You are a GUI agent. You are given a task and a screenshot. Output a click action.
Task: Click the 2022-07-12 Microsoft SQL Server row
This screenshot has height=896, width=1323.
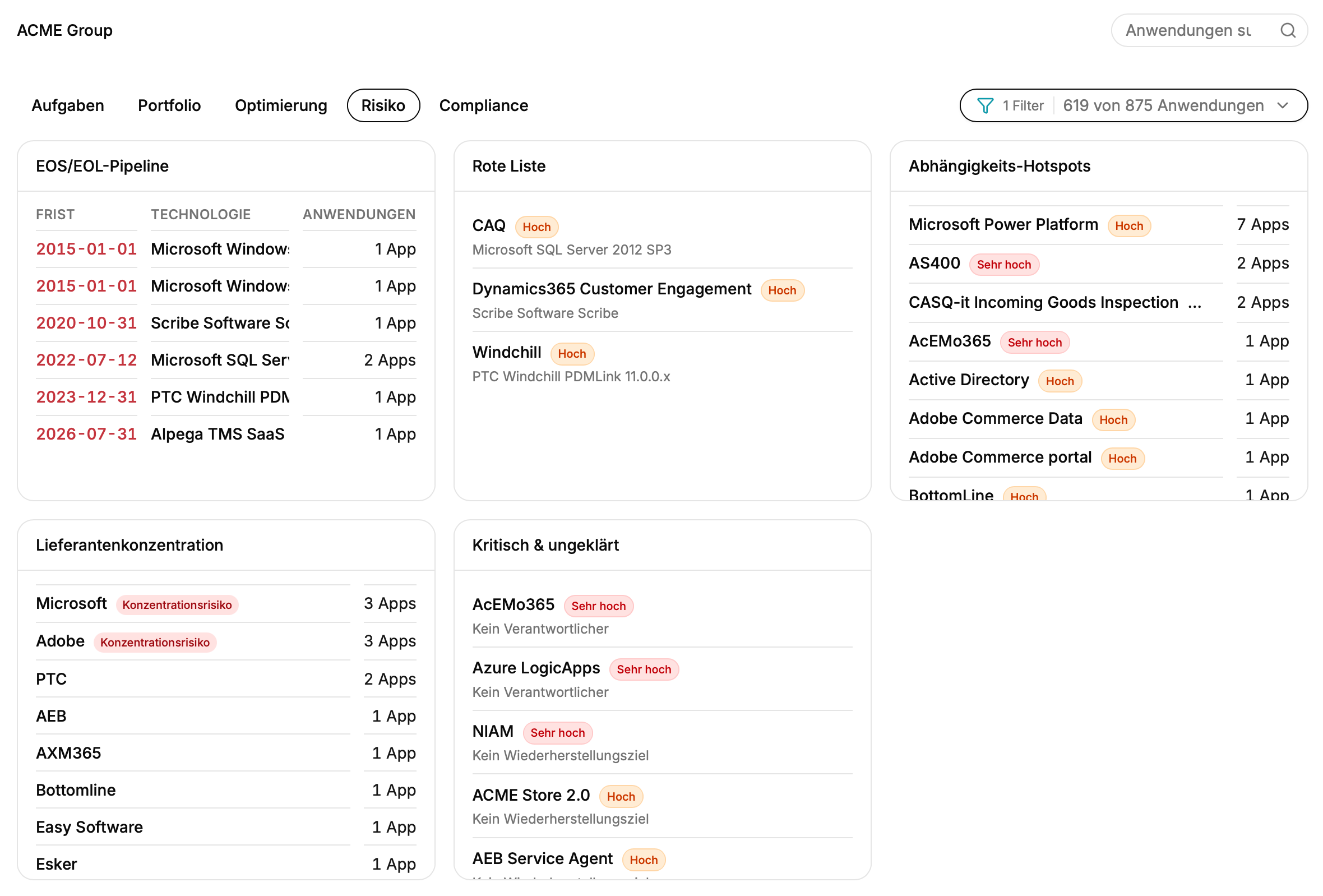[226, 360]
